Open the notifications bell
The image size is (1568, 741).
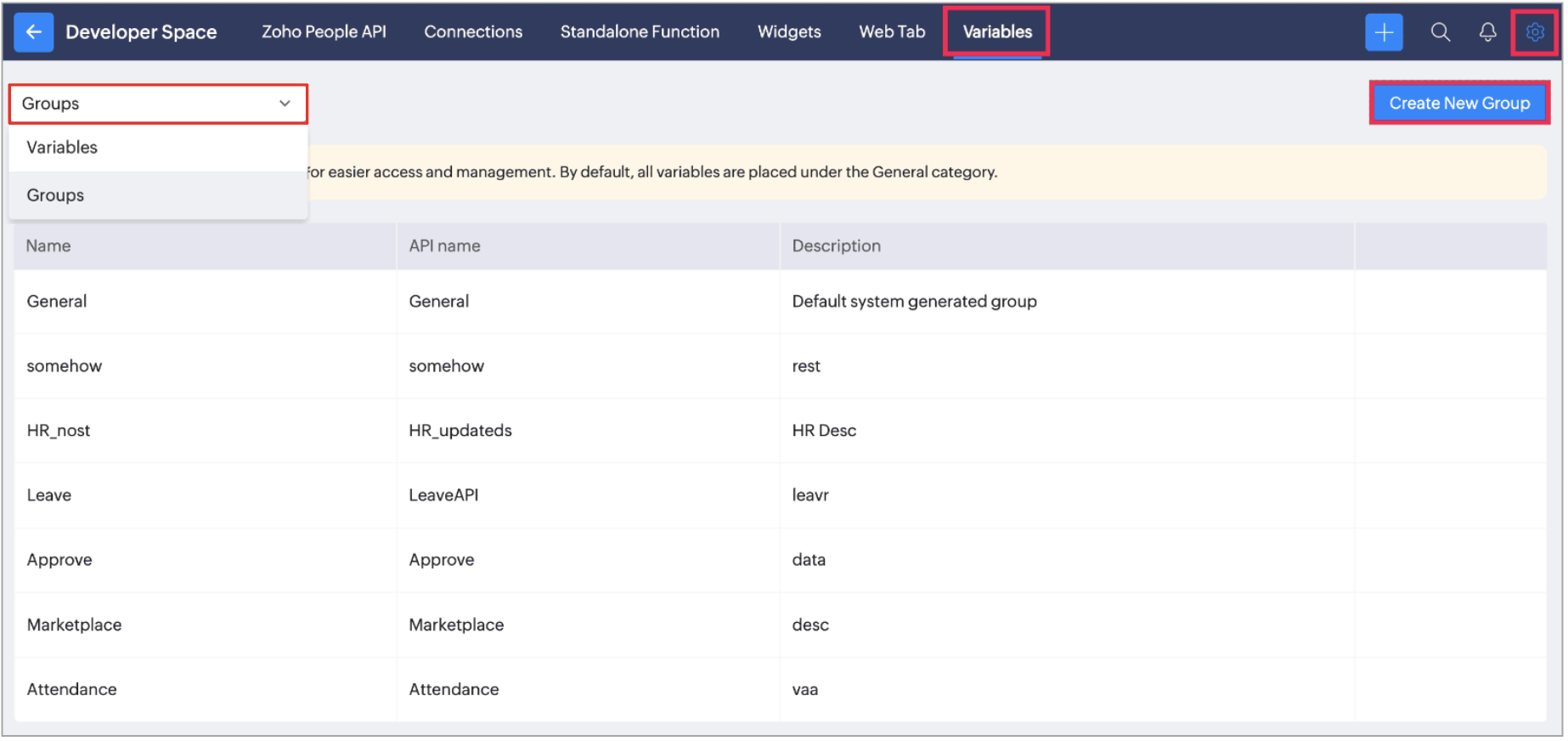tap(1487, 32)
